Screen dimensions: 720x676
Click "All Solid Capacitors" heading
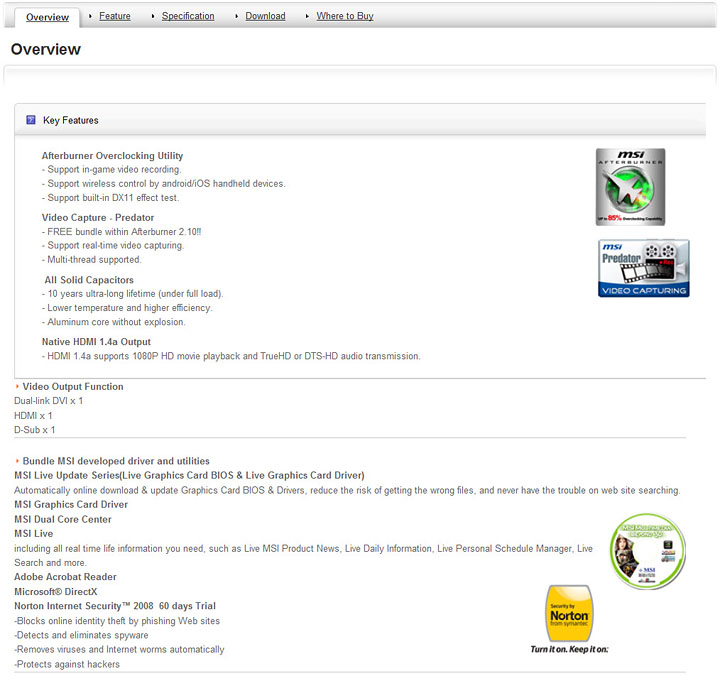89,280
